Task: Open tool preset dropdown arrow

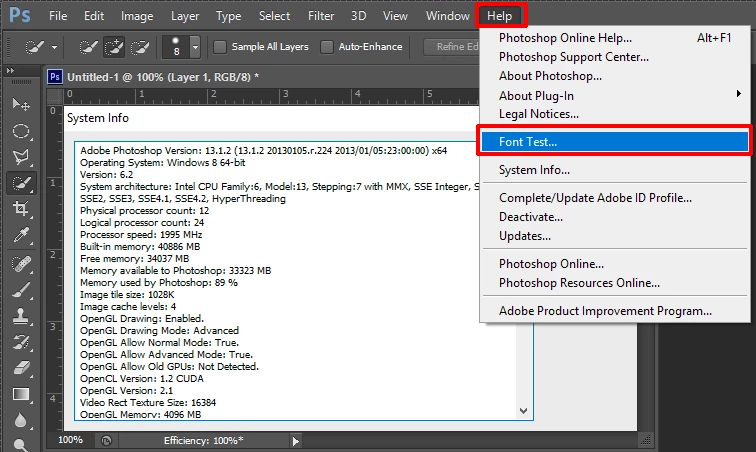Action: click(x=54, y=47)
